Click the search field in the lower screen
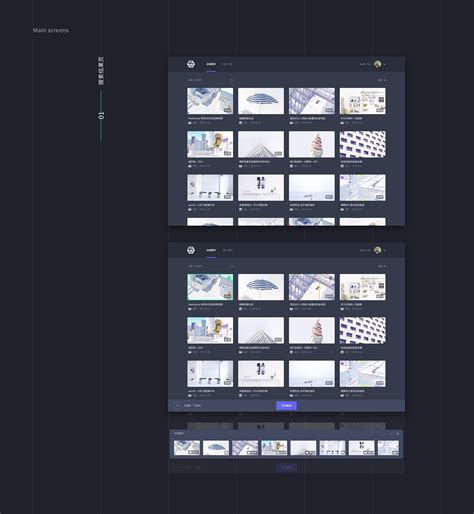 [x=210, y=266]
